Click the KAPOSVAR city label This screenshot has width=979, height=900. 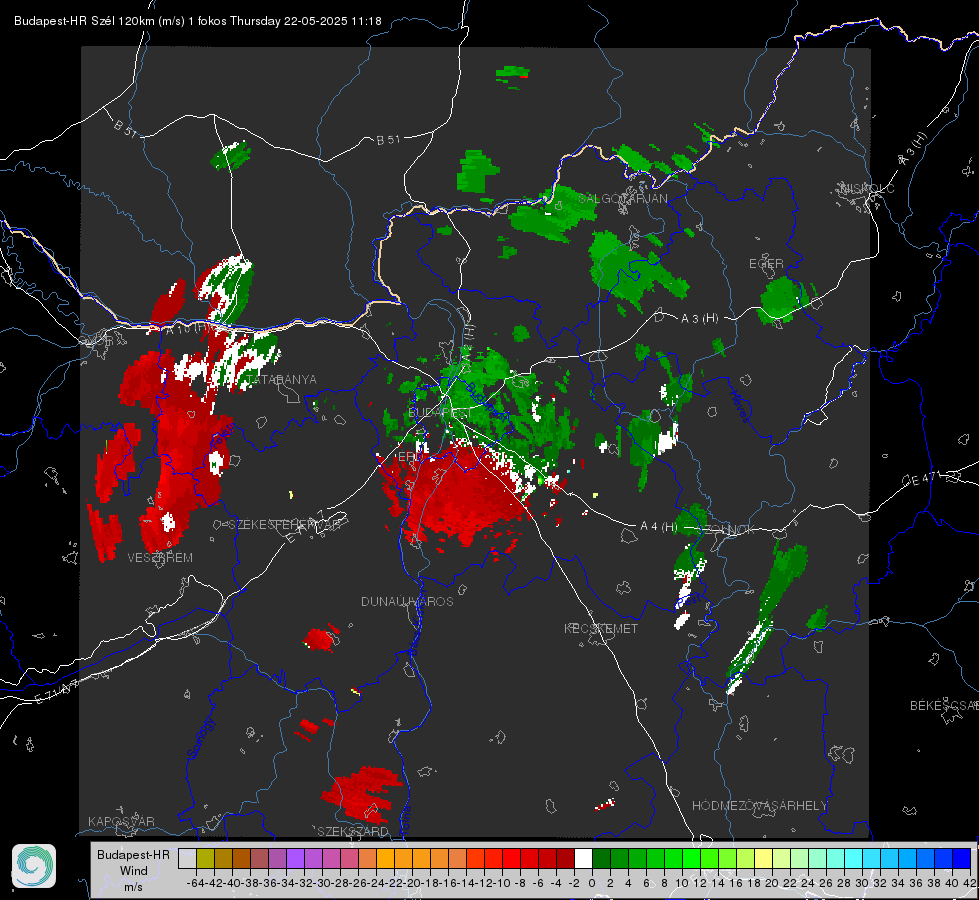[x=121, y=821]
